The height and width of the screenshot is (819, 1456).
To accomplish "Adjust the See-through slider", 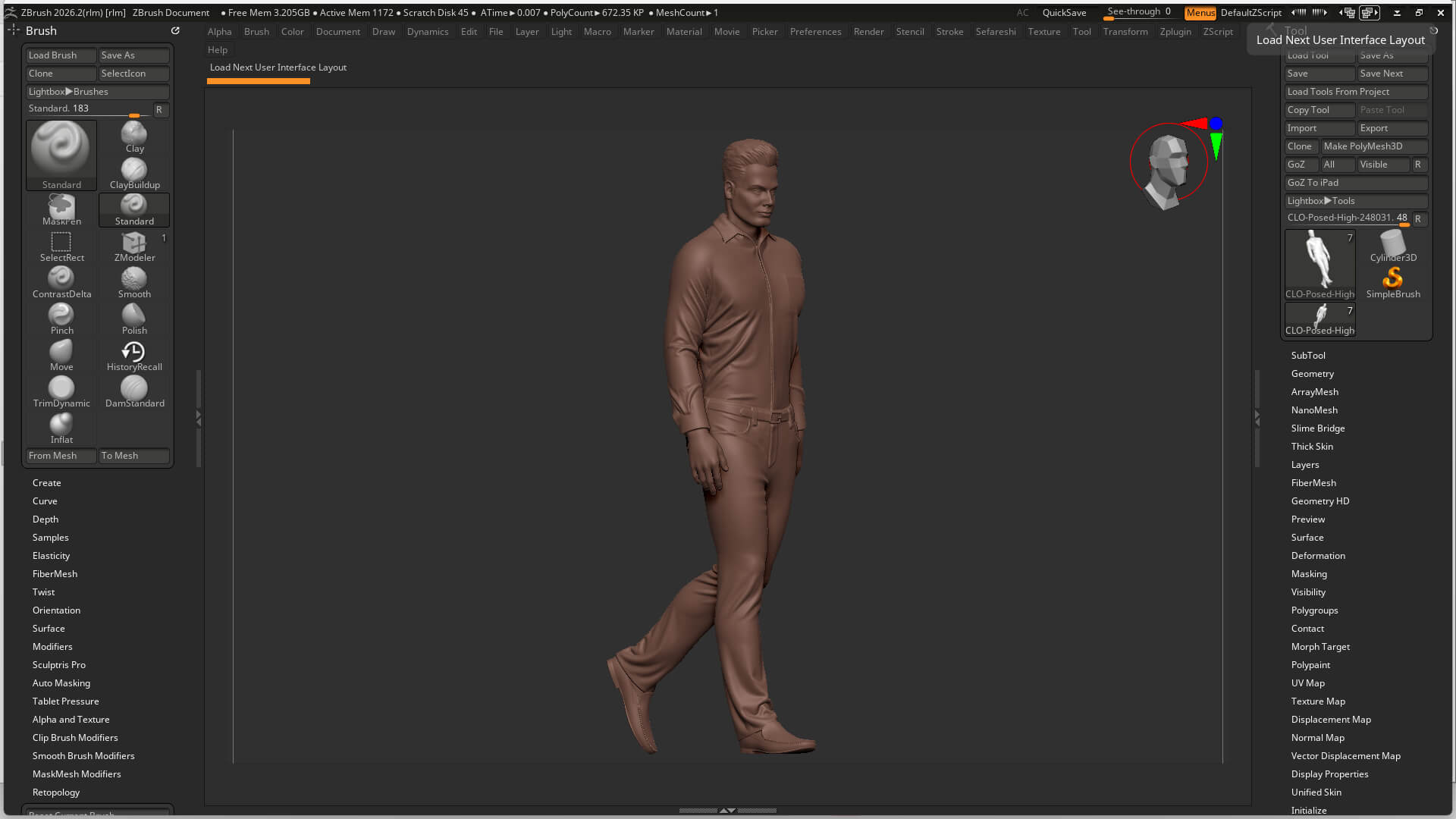I will pos(1138,13).
